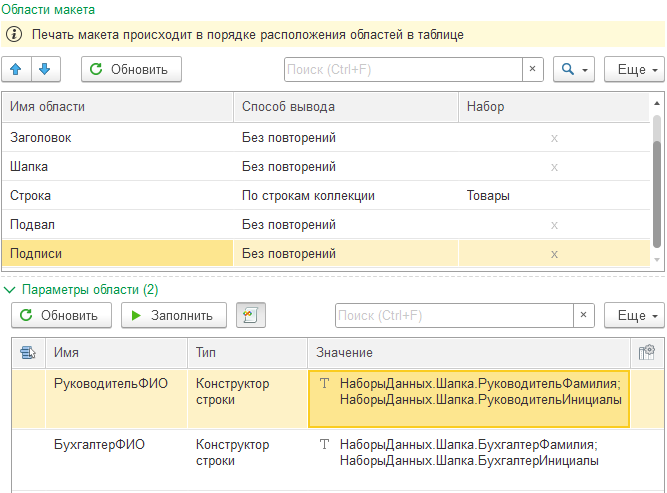
Task: Select the Подписи area row
Action: tap(326, 254)
